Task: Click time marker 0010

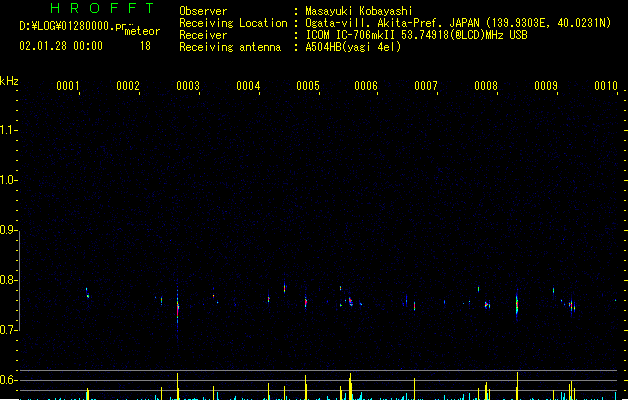Action: [x=606, y=86]
